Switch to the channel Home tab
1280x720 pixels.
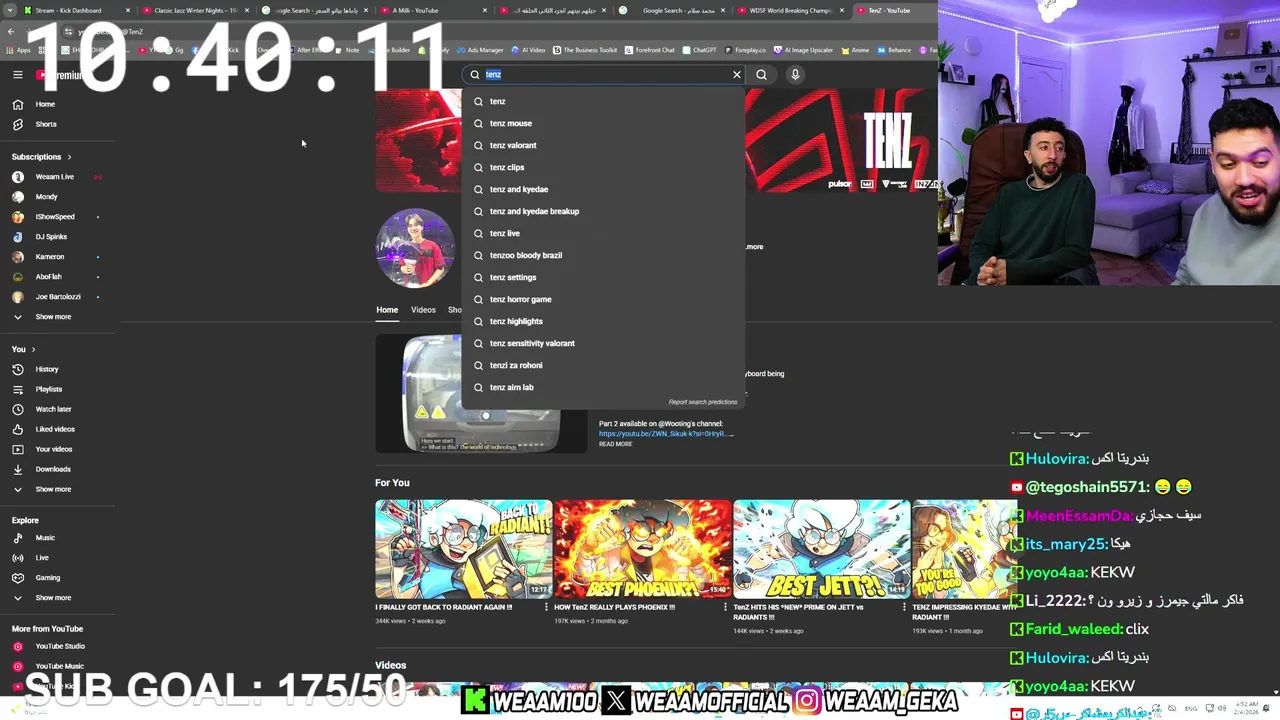(387, 310)
